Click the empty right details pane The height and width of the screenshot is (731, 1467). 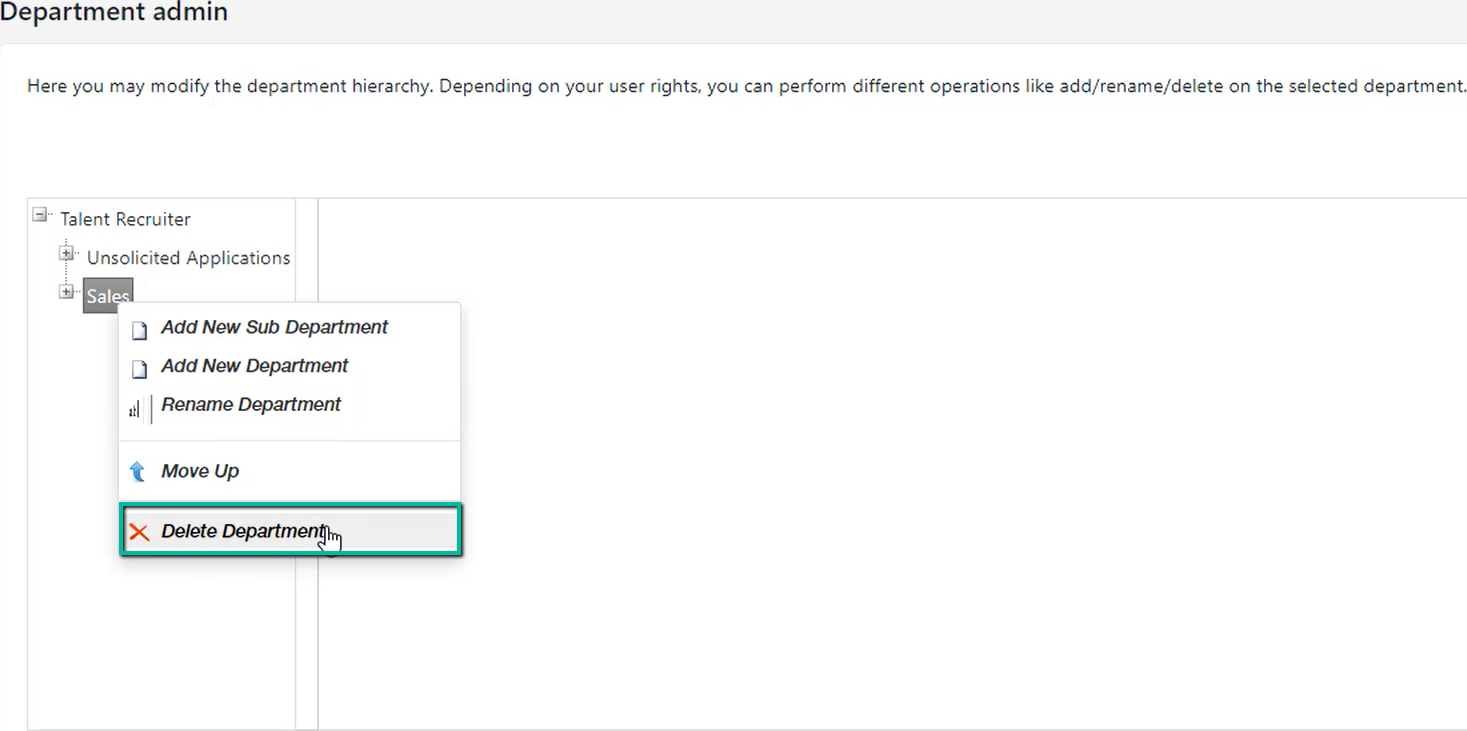point(890,464)
